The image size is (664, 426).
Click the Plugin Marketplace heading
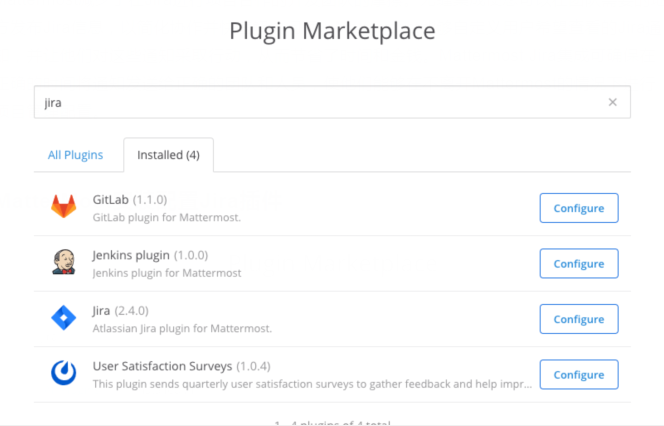pos(332,31)
